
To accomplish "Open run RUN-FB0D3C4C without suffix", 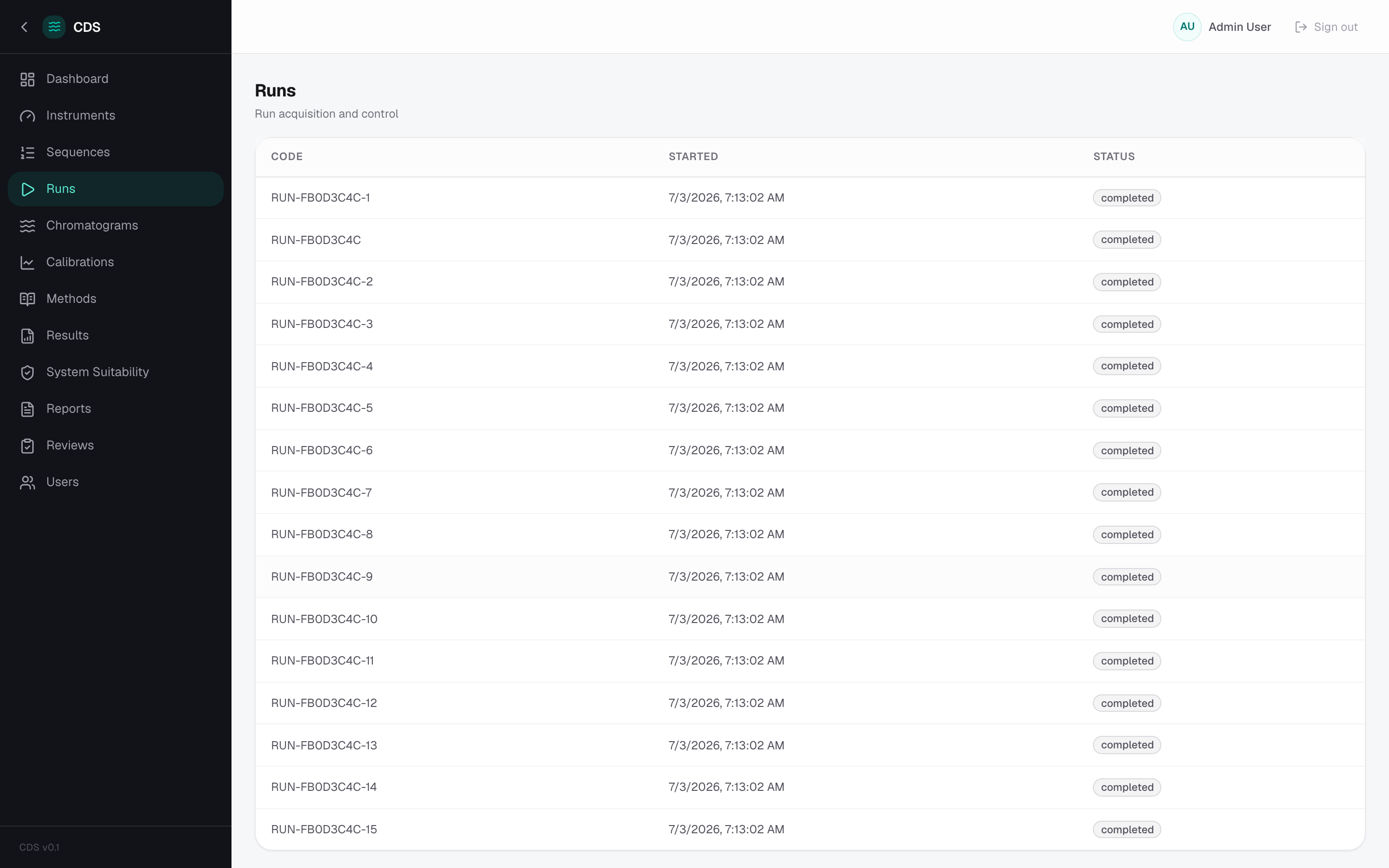I will point(316,240).
